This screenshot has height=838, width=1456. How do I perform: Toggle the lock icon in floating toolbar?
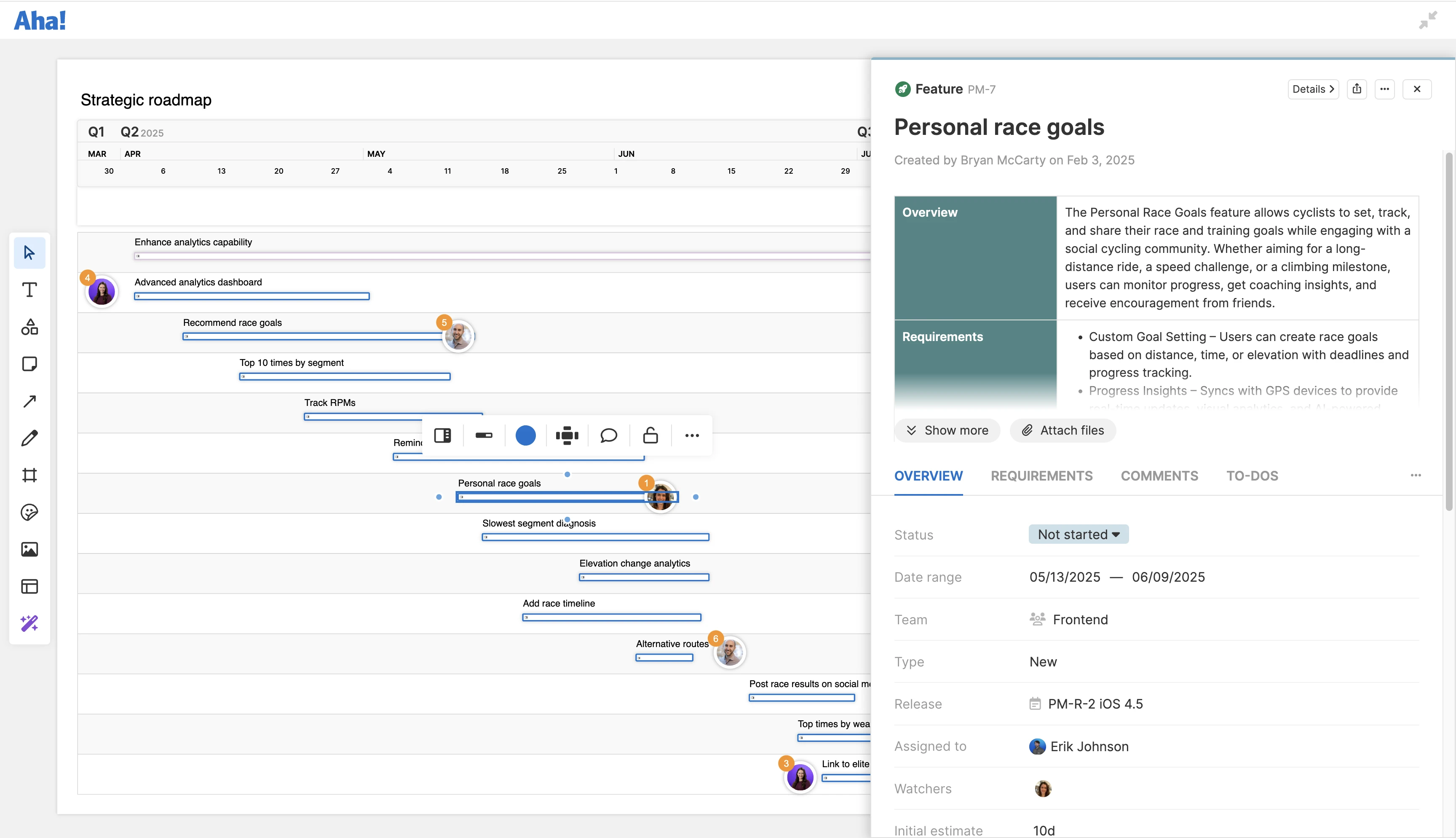[650, 436]
